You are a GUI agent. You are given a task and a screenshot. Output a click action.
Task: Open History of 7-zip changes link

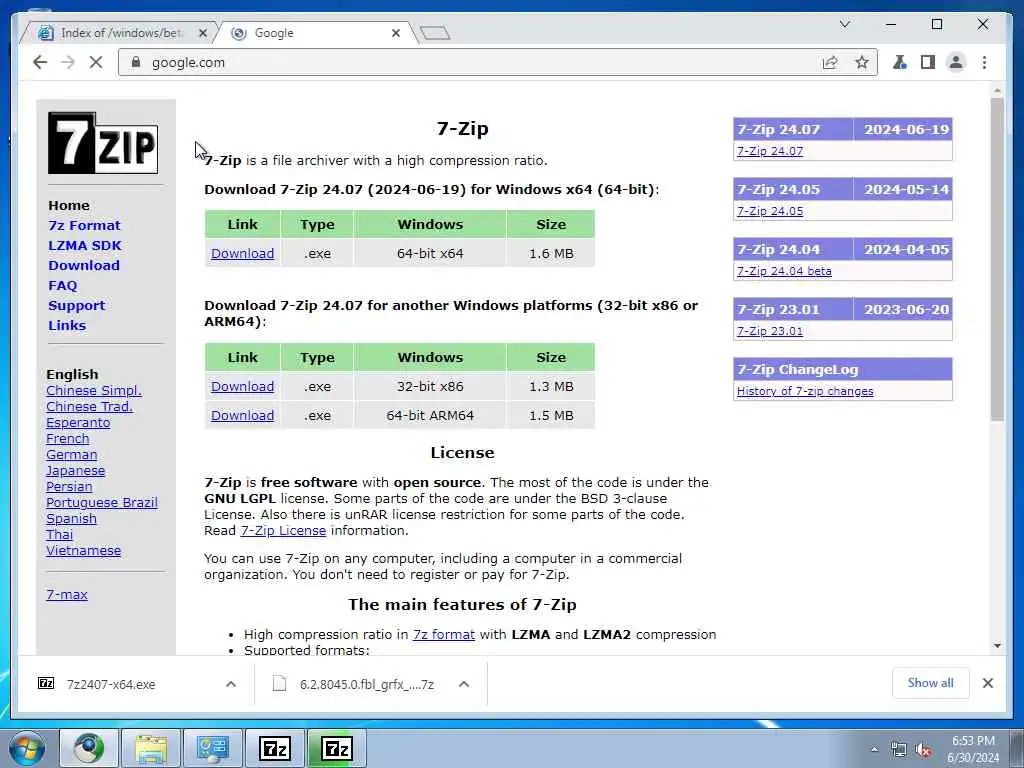805,391
